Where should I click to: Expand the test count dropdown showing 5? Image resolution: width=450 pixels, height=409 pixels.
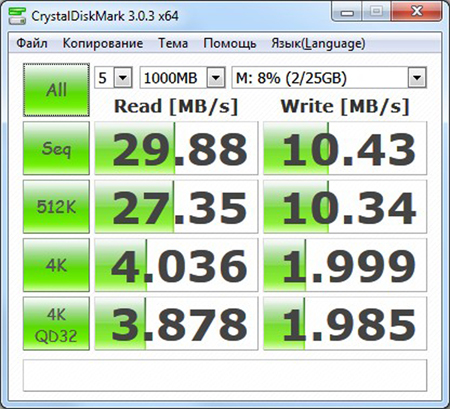pyautogui.click(x=123, y=78)
